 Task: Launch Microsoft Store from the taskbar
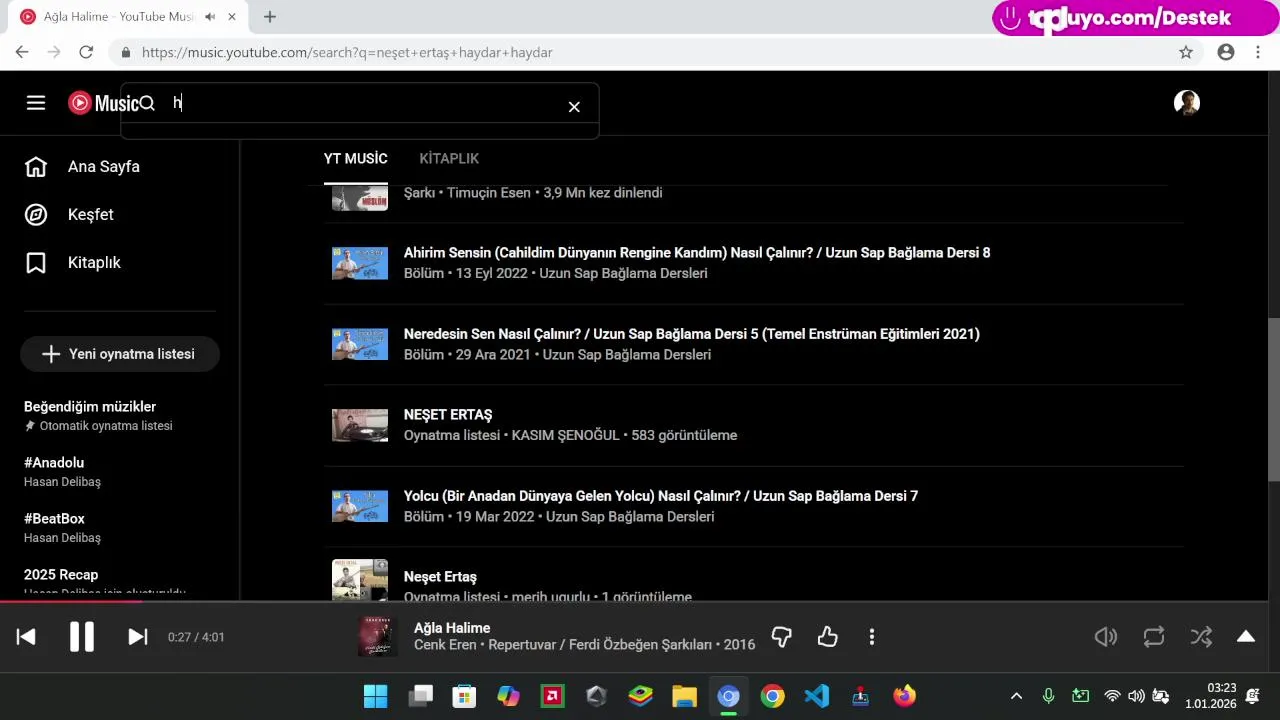point(464,696)
